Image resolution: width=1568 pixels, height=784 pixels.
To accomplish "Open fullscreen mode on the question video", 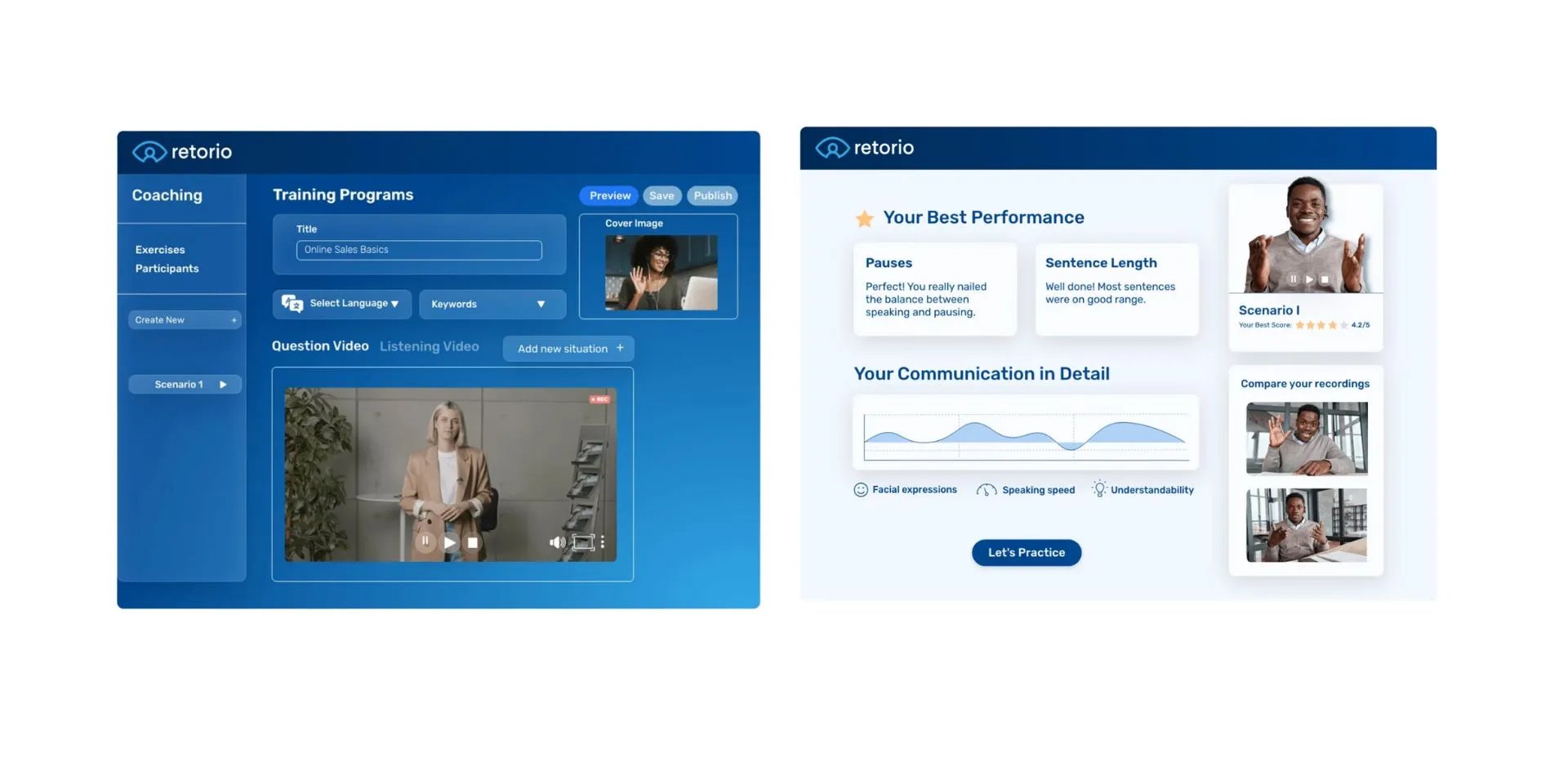I will (582, 541).
